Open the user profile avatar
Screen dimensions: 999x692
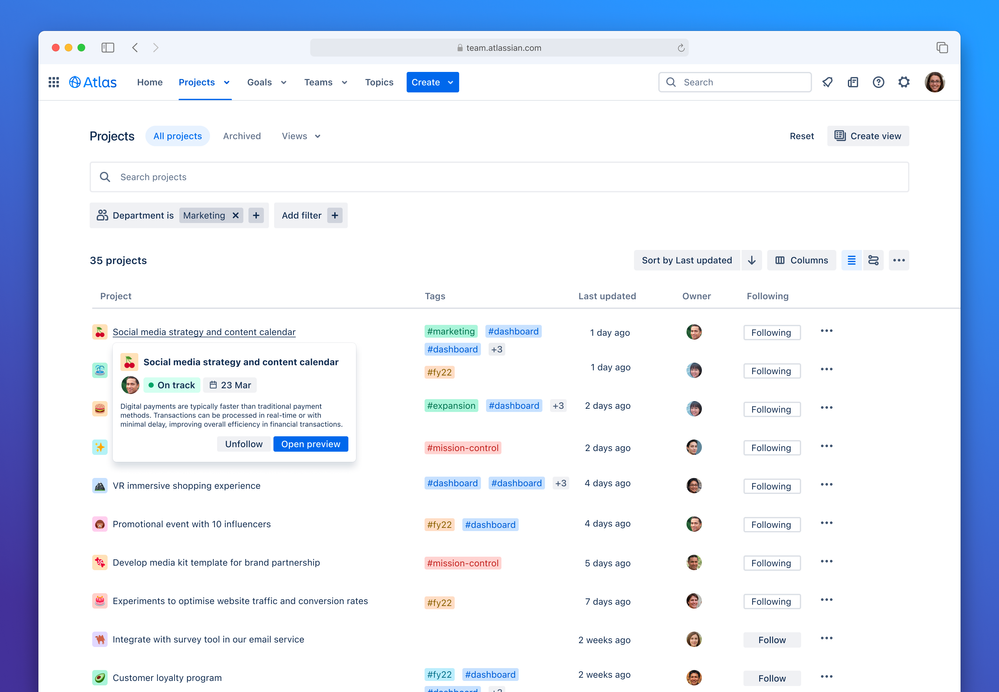[x=934, y=82]
